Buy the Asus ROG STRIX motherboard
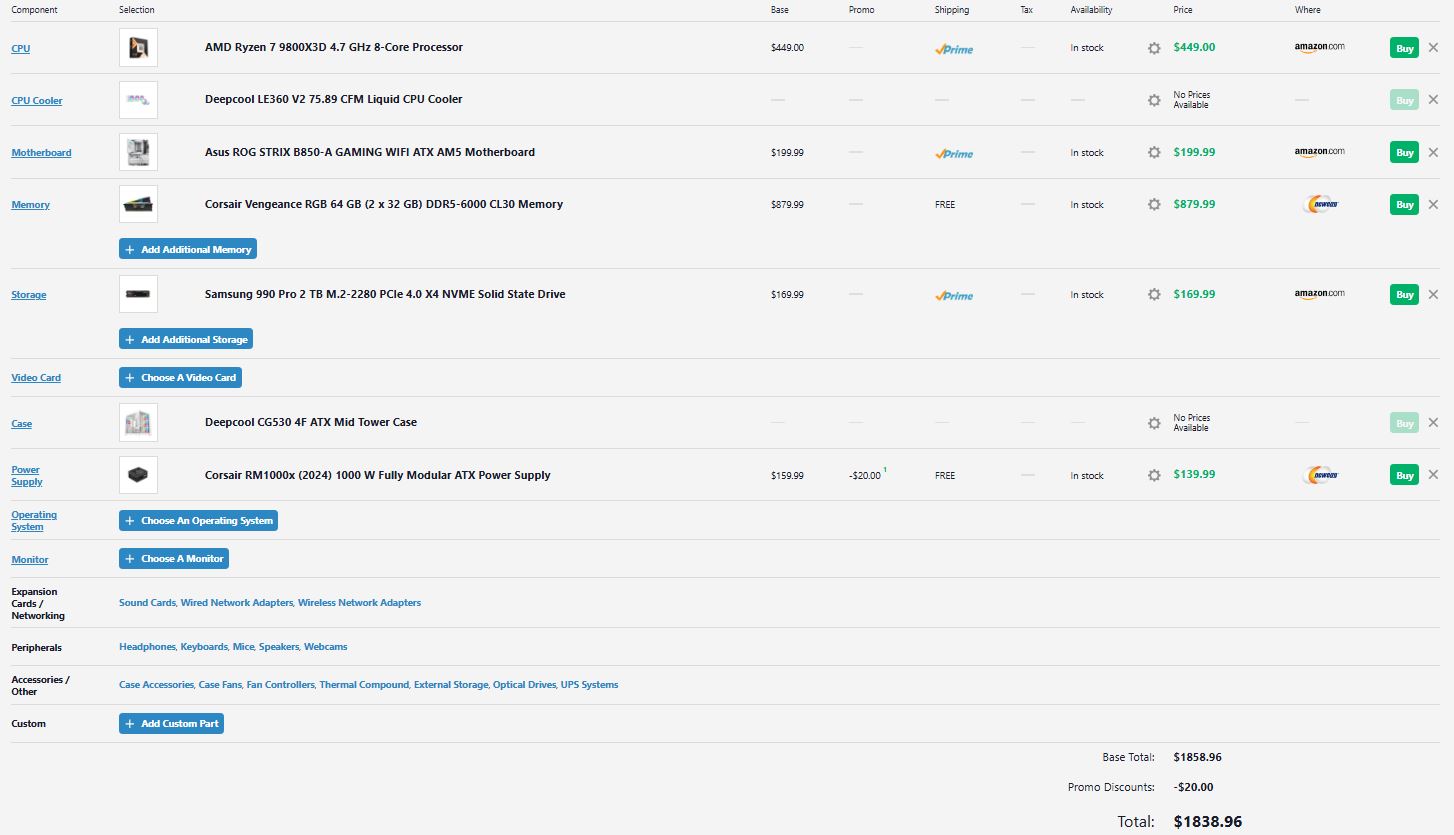 [1404, 152]
